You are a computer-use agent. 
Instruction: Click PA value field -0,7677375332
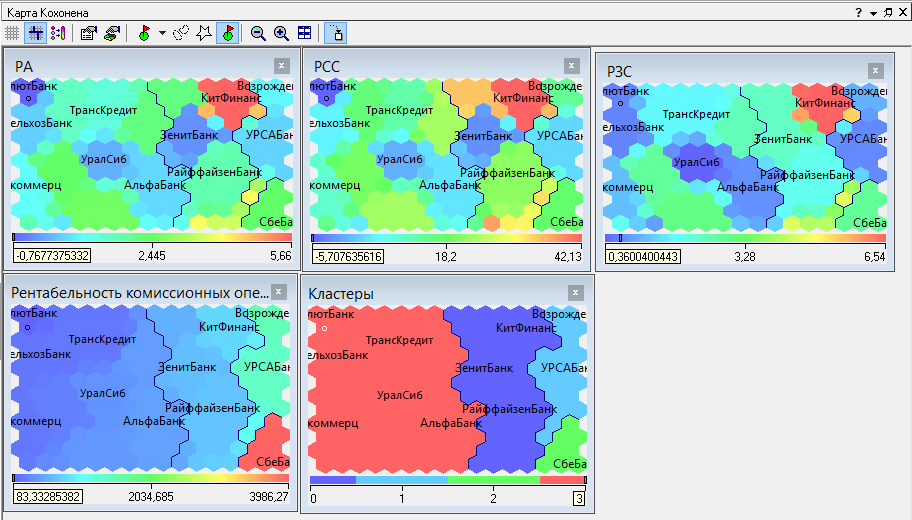tap(52, 255)
